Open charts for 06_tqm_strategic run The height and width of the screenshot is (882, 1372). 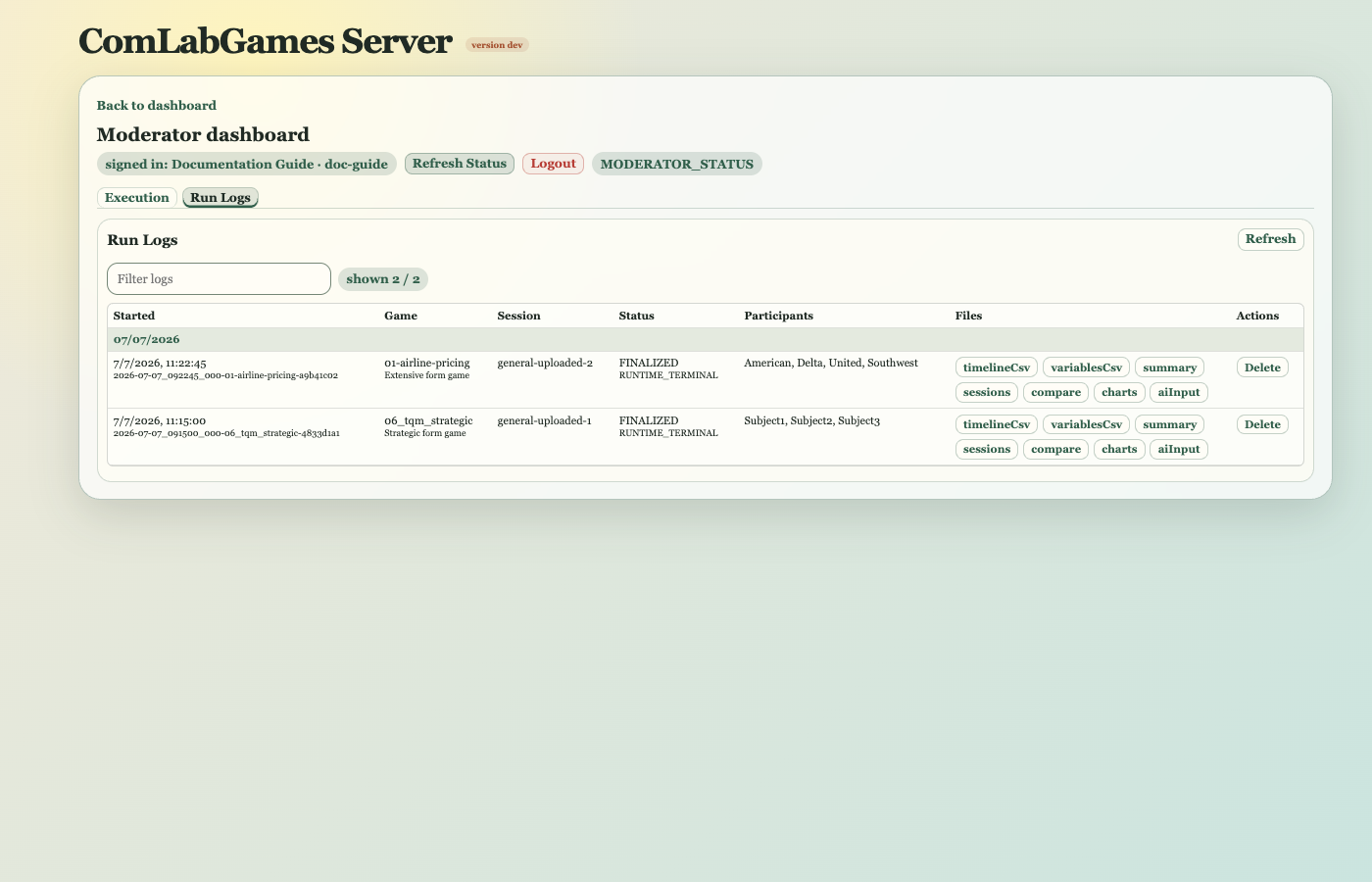[x=1119, y=449]
